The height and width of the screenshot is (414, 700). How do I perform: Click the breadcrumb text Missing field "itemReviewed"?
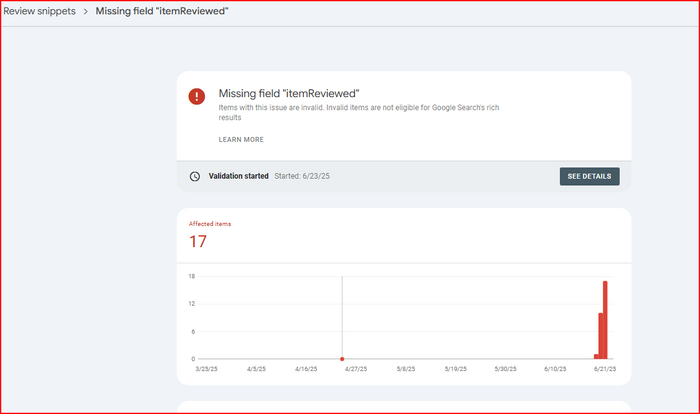[x=162, y=11]
